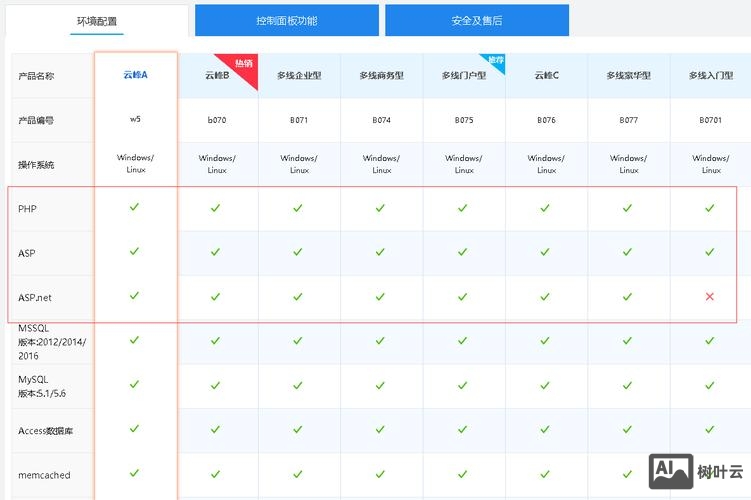Click Access数据库 checkmark under 多线商务型
Viewport: 751px width, 500px height.
(380, 429)
